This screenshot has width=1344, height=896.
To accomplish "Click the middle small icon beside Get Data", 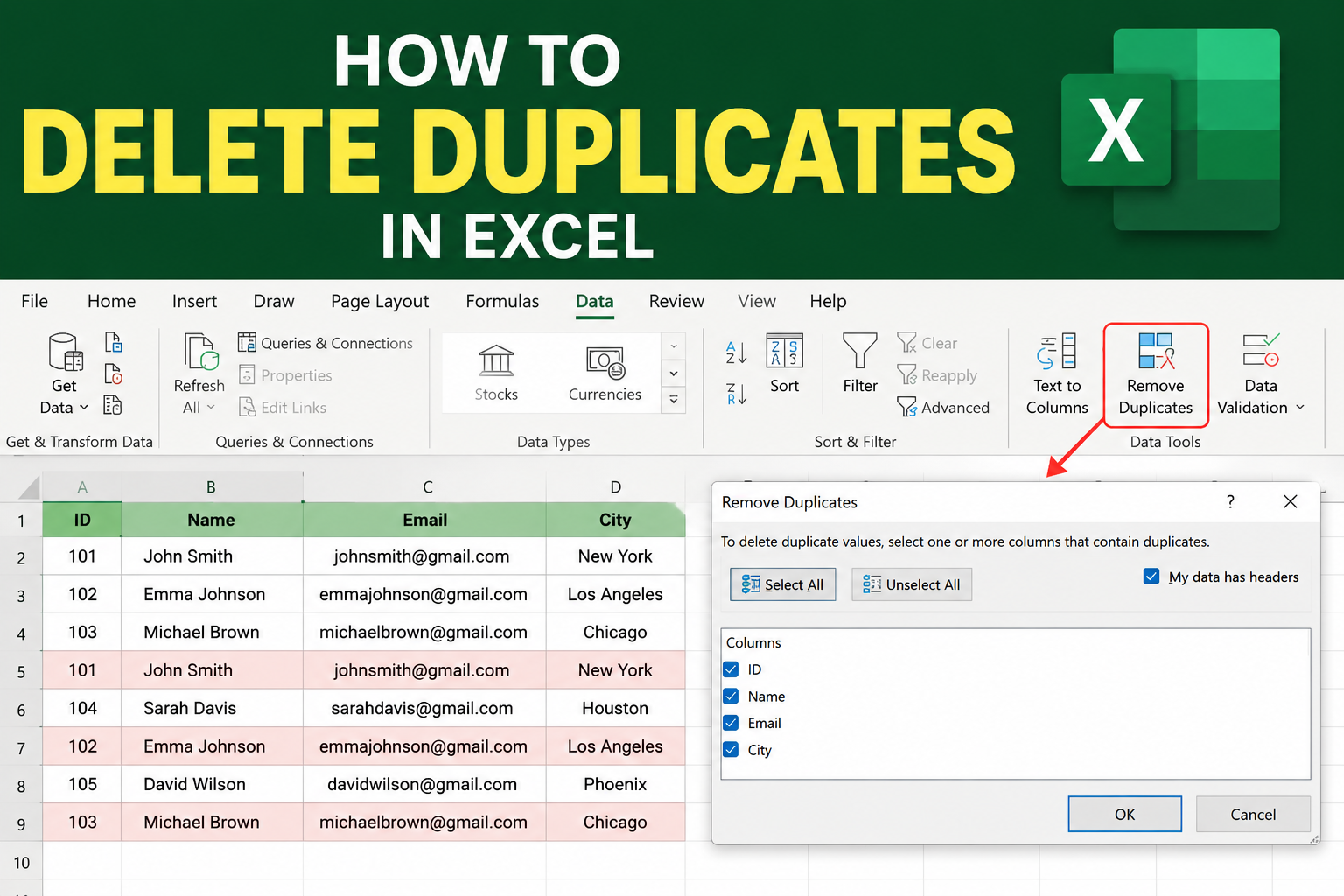I will (114, 374).
